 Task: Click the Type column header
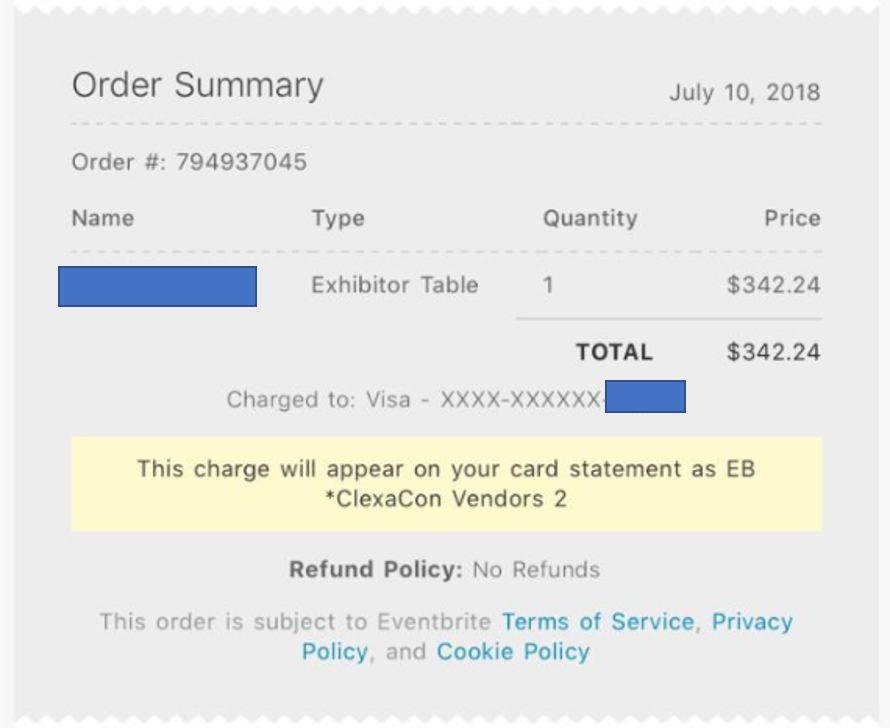click(337, 218)
